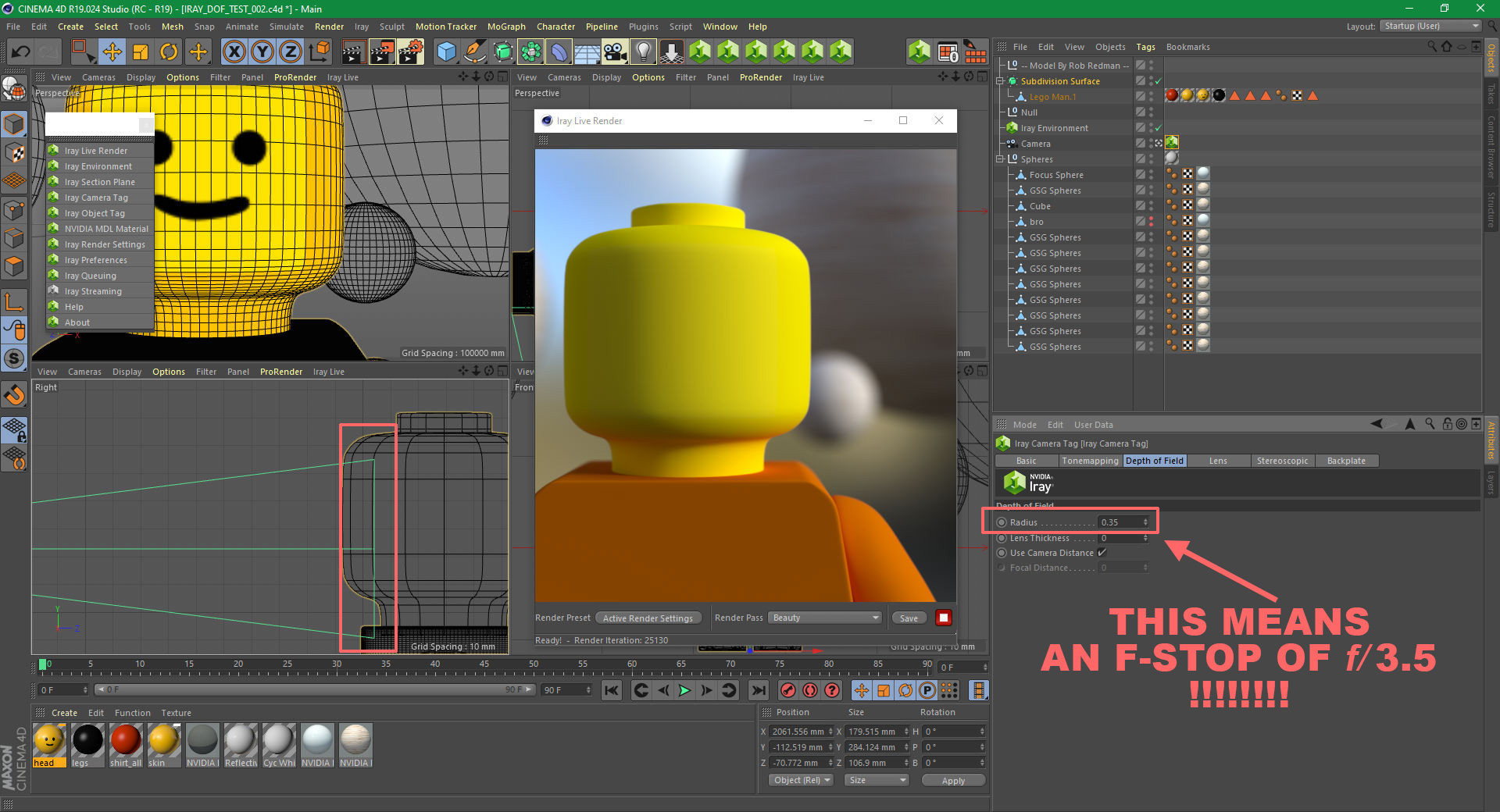Viewport: 1500px width, 812px height.
Task: Toggle the X axis lock icon
Action: coord(234,52)
